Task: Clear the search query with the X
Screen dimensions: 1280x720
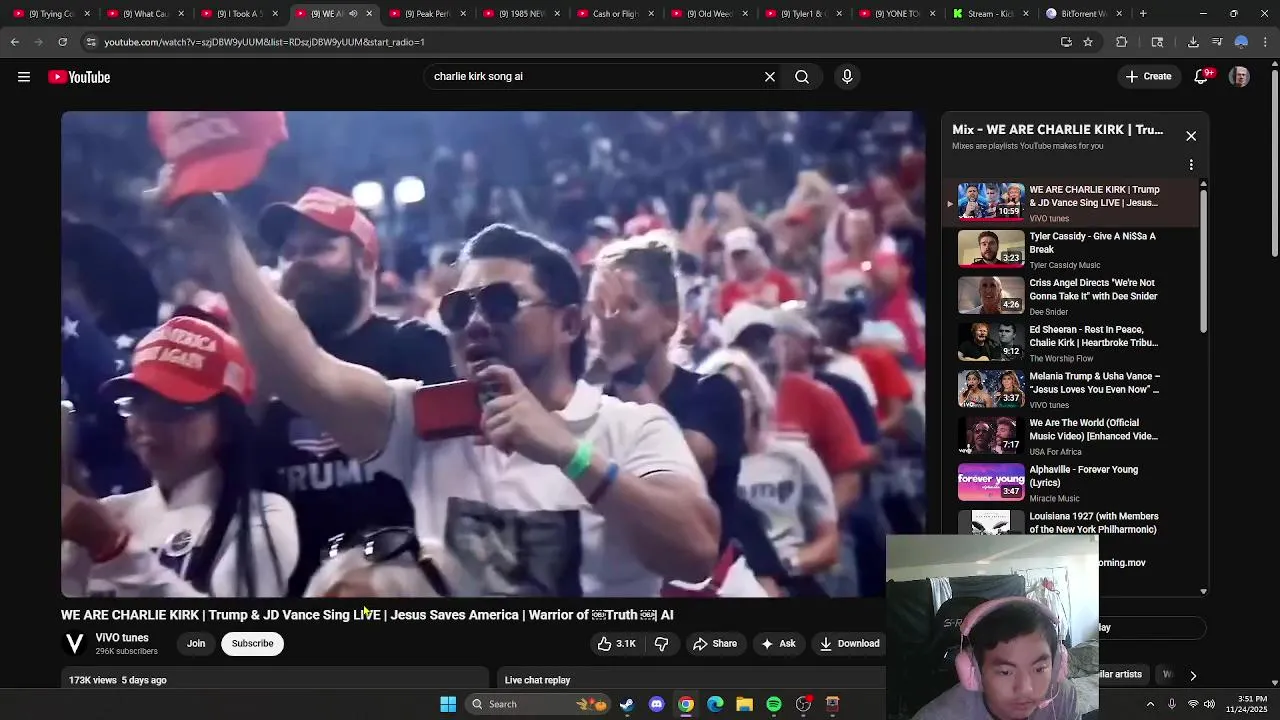Action: [x=770, y=77]
